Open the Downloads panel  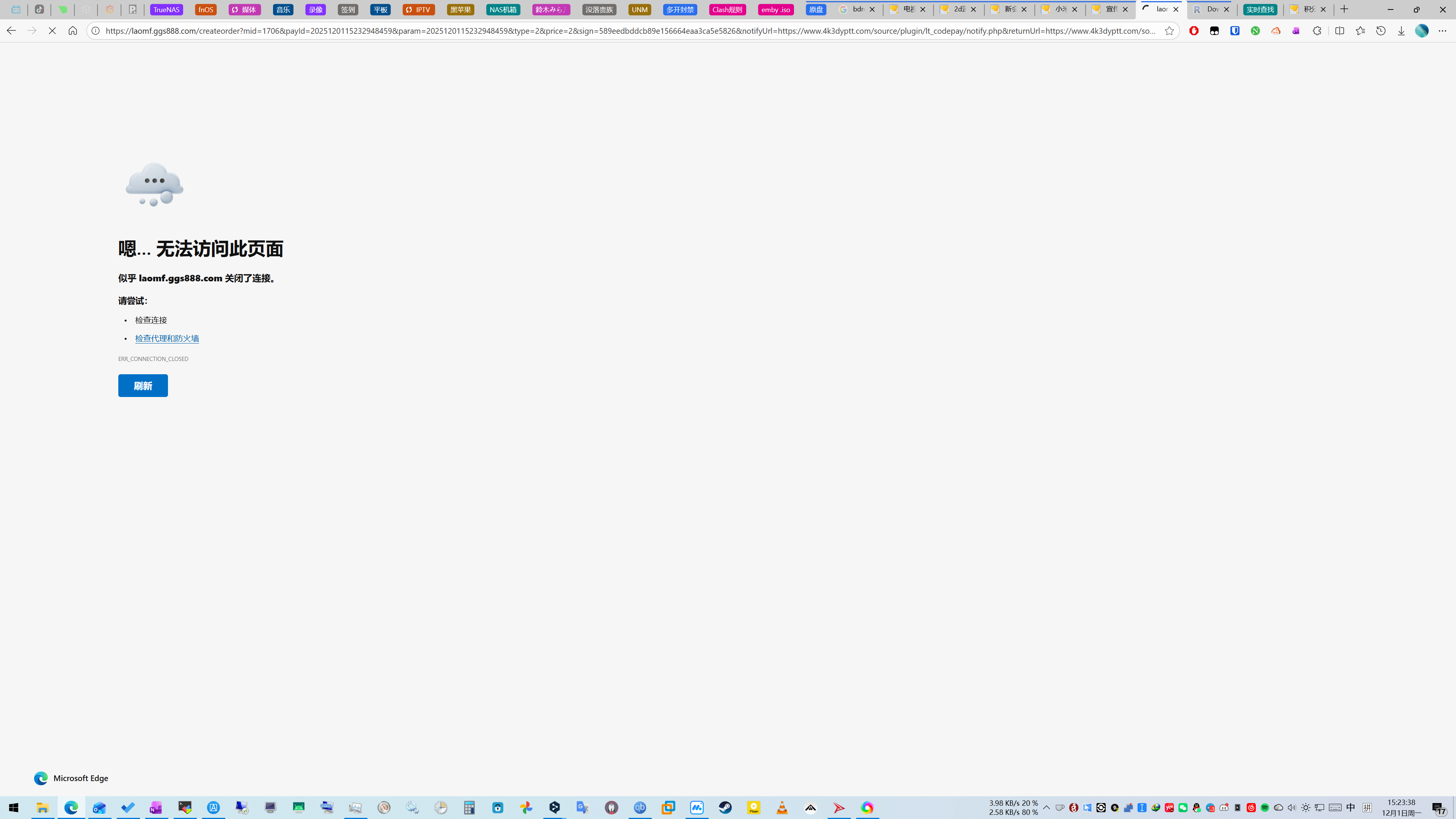click(x=1401, y=31)
